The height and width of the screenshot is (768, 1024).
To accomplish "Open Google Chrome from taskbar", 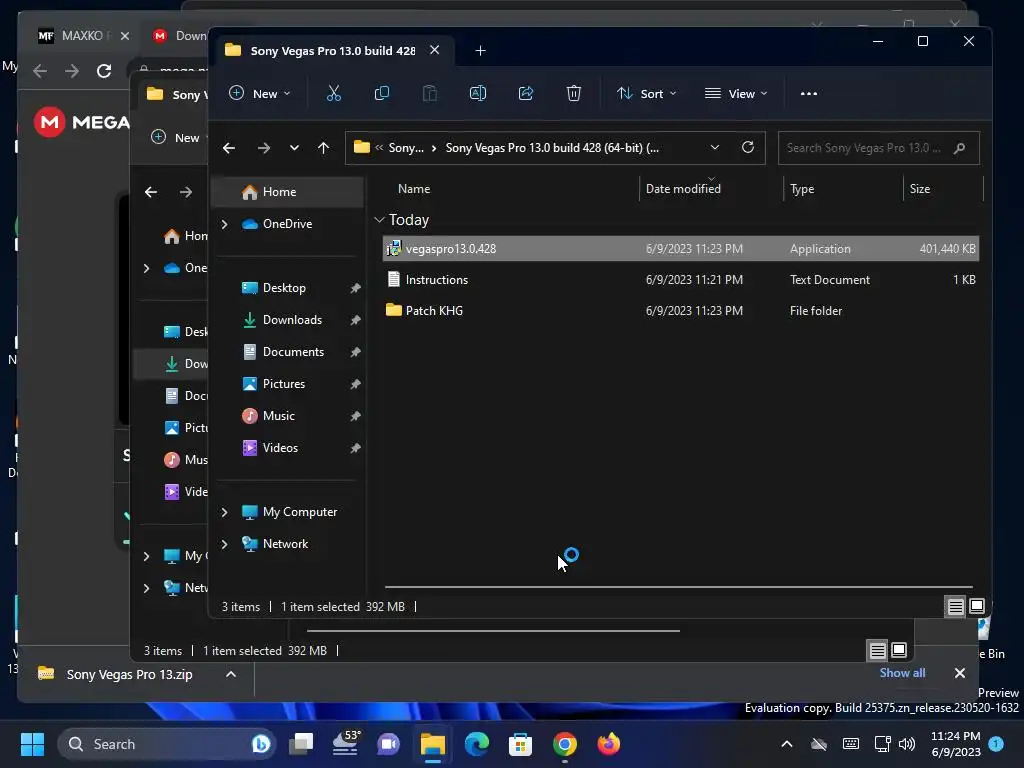I will point(564,744).
